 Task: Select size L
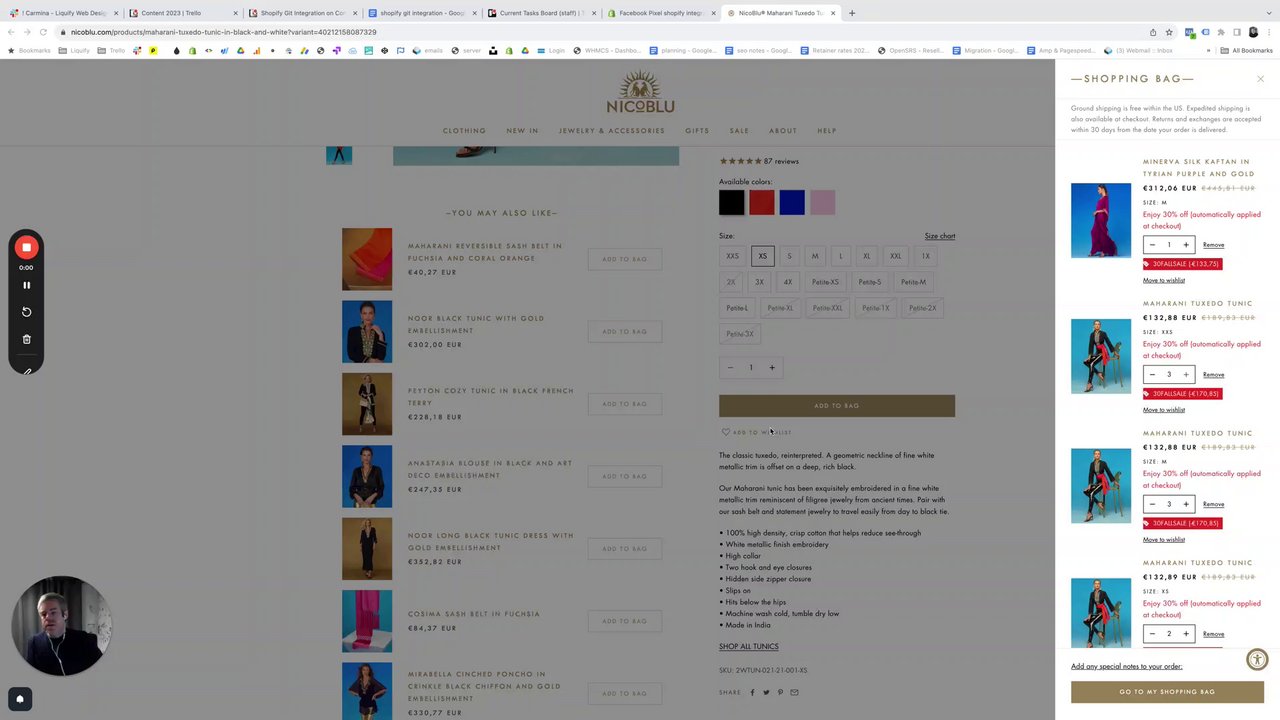click(840, 256)
